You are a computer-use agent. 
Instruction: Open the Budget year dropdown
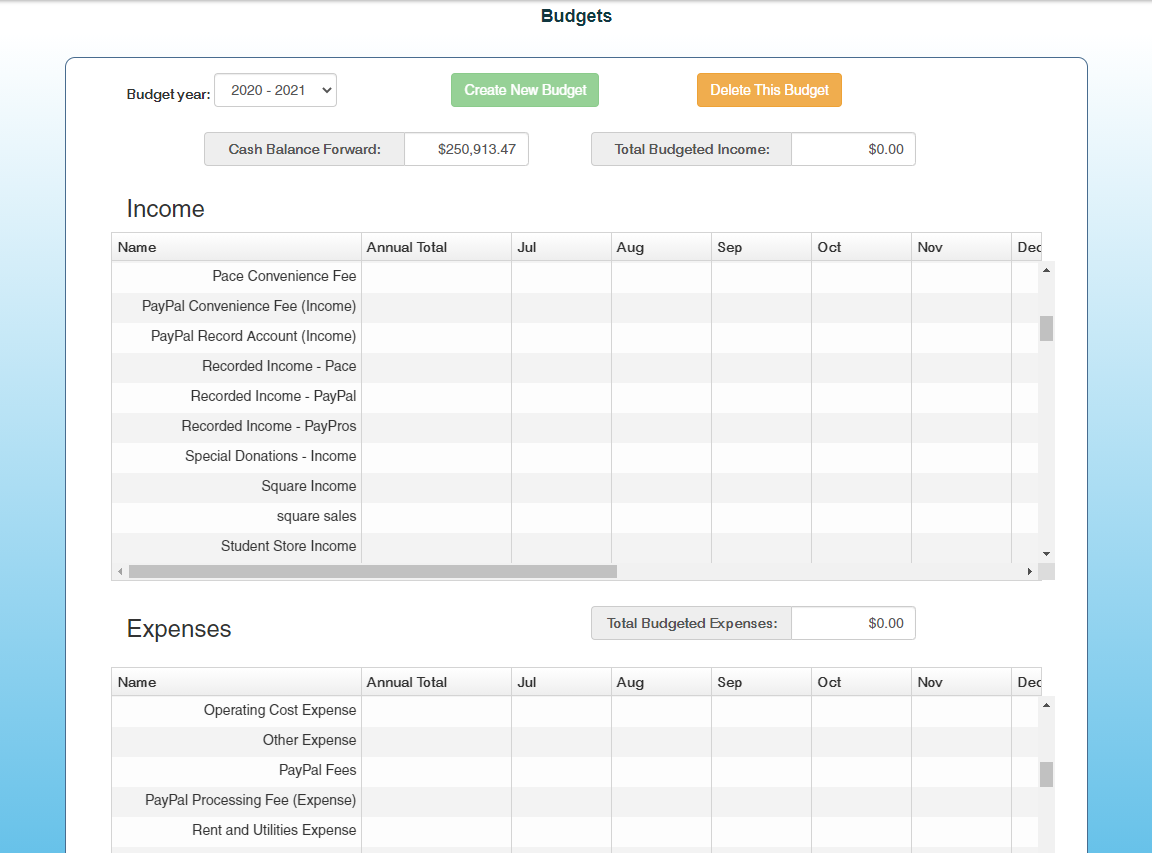tap(275, 90)
